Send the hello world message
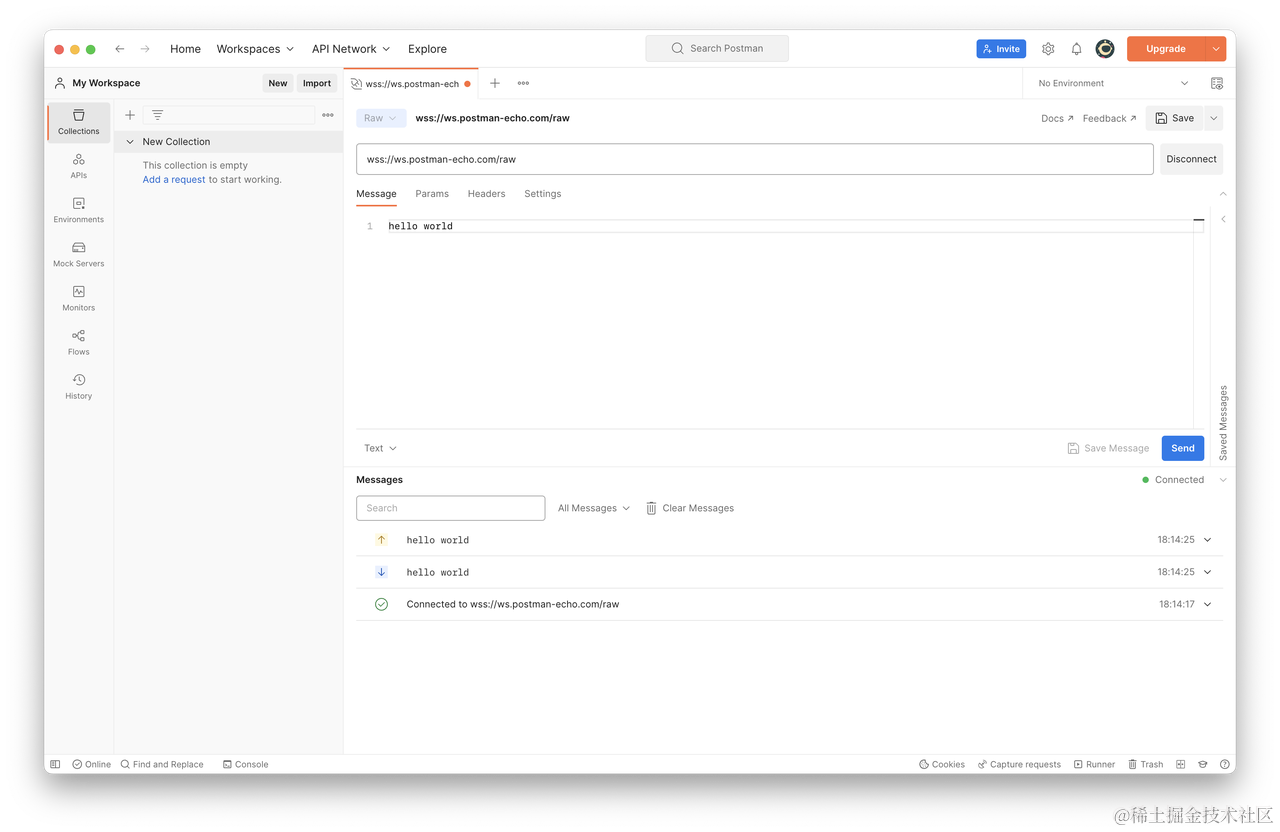Viewport: 1280px width, 832px height. [x=1183, y=448]
